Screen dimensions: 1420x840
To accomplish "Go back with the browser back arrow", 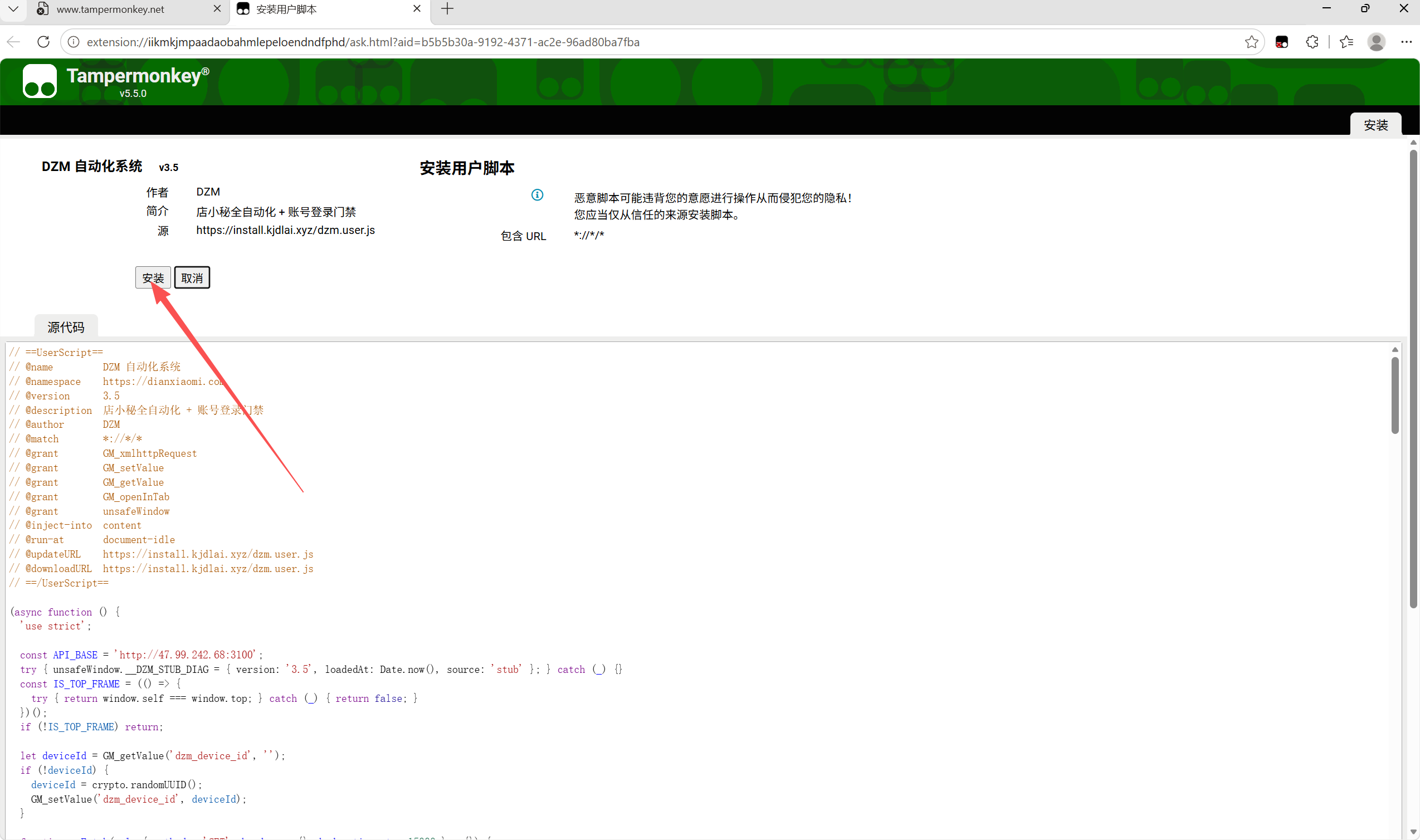I will 13,42.
